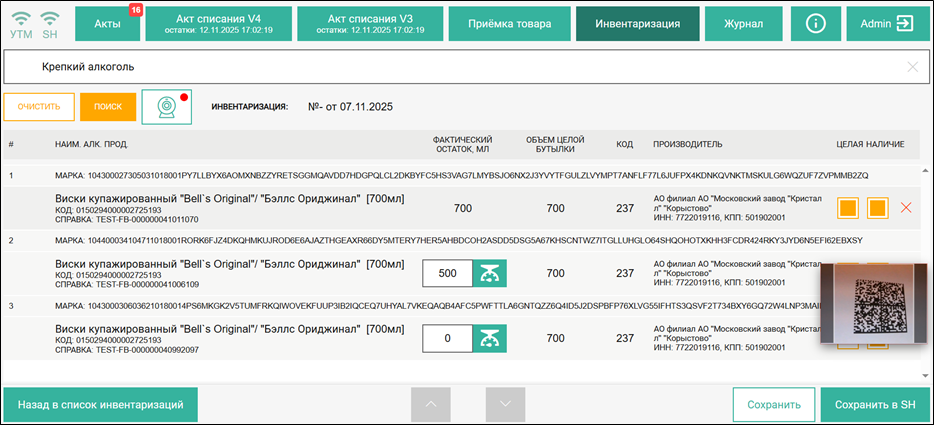Viewport: 934px width, 425px height.
Task: Open the 'Журнал' tab
Action: click(x=743, y=23)
